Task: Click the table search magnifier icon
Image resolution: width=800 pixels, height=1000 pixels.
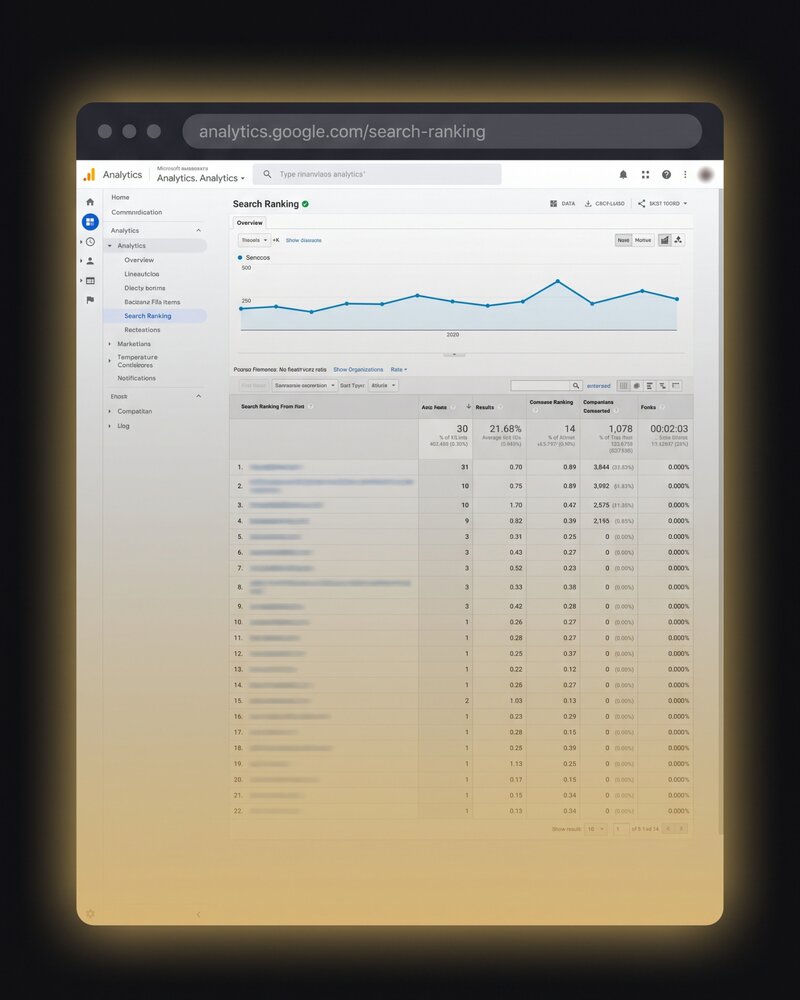Action: click(575, 385)
